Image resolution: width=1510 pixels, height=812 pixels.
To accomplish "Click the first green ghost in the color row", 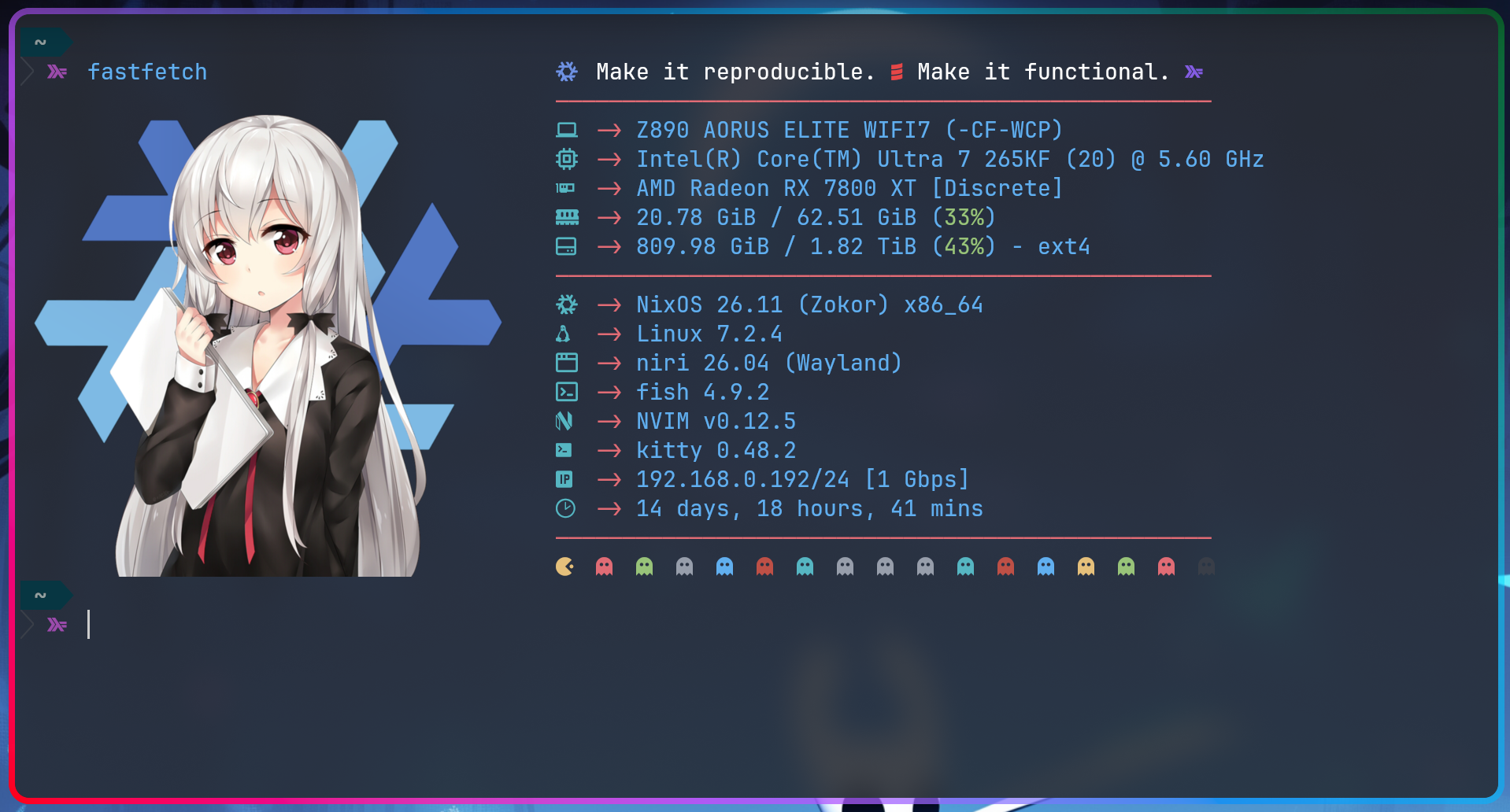I will (x=644, y=567).
